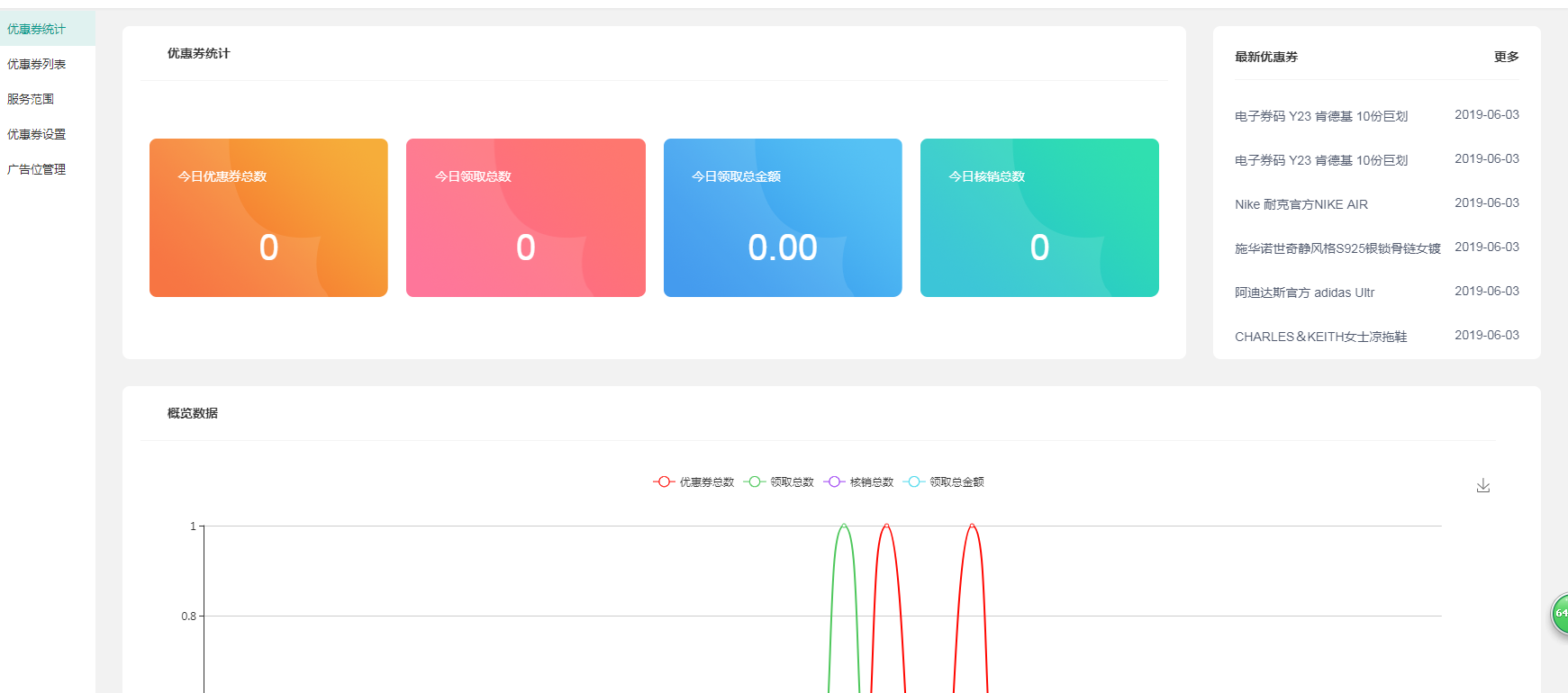The width and height of the screenshot is (1568, 693).
Task: Navigate to 广告位管理 in sidebar
Action: coord(37,169)
